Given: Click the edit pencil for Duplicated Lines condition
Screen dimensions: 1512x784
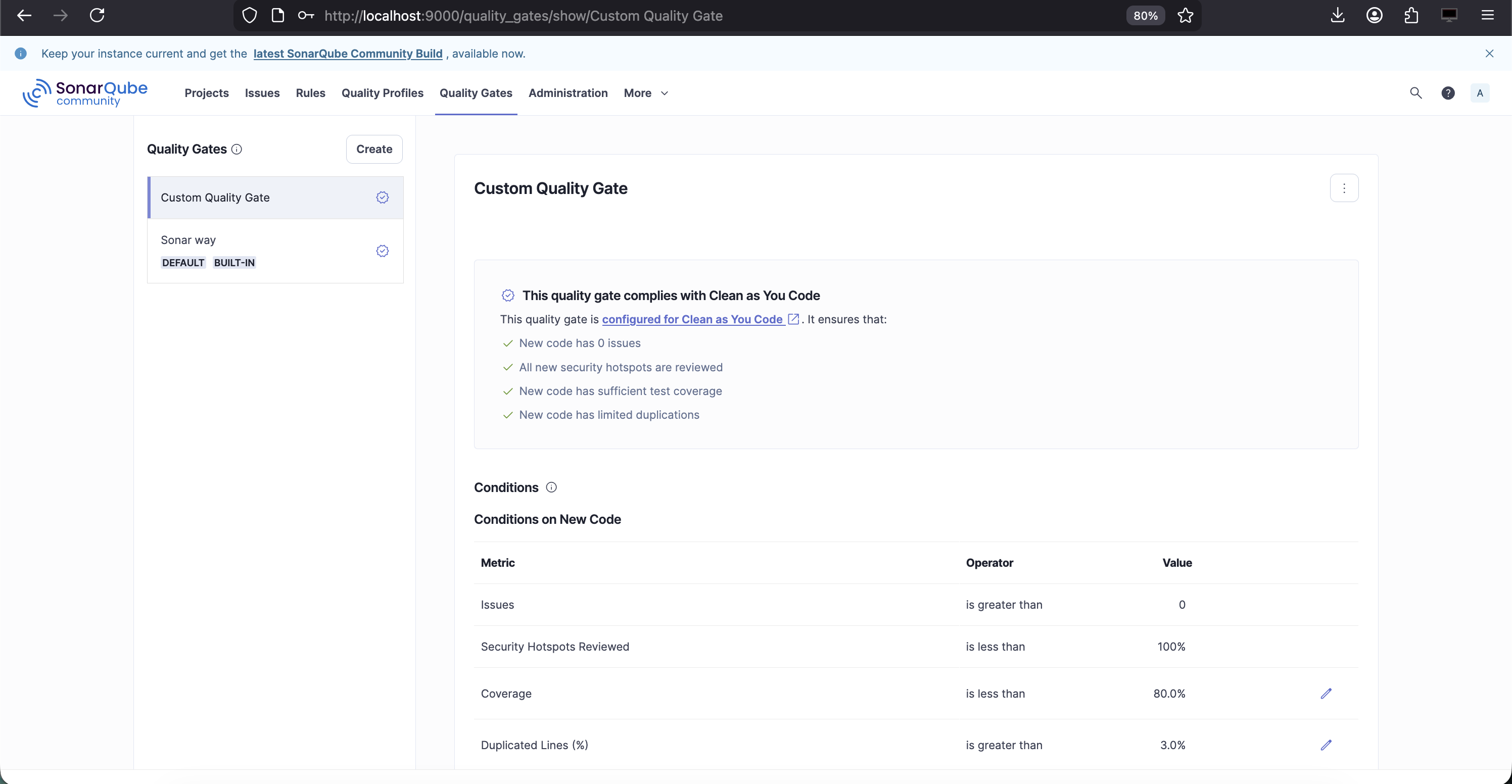Looking at the screenshot, I should (x=1326, y=745).
